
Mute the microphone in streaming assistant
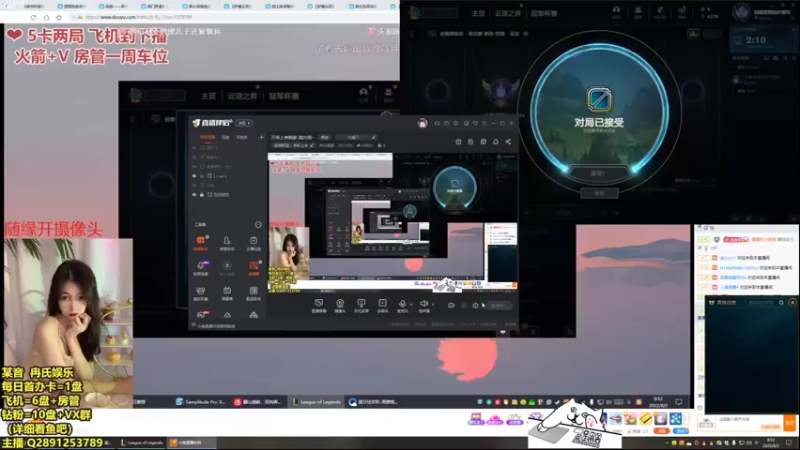coord(402,305)
